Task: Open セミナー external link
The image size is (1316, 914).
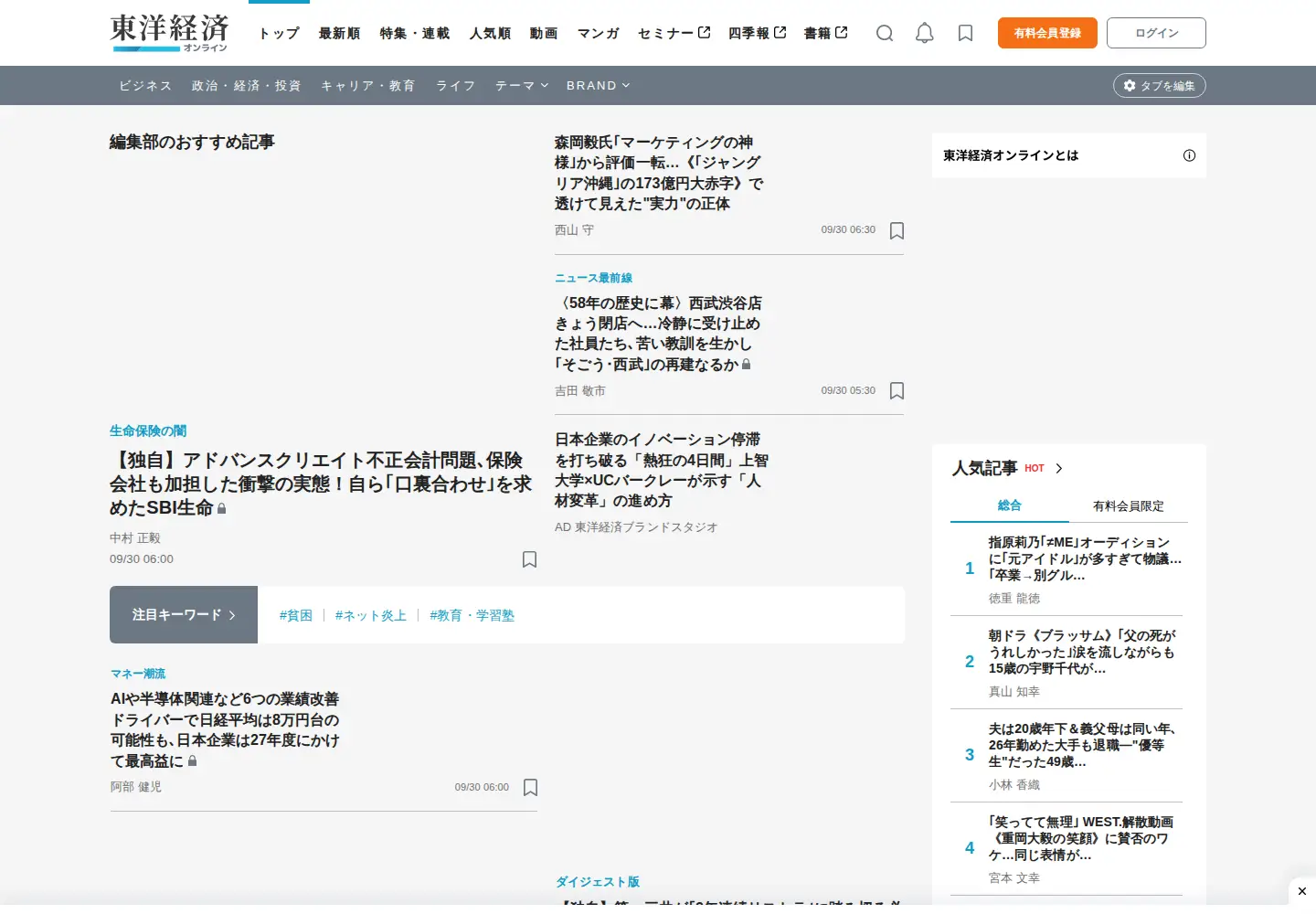Action: click(x=674, y=33)
